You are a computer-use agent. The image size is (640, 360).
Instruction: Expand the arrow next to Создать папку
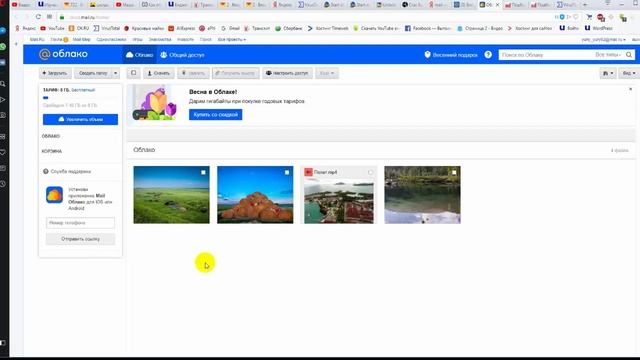(116, 73)
